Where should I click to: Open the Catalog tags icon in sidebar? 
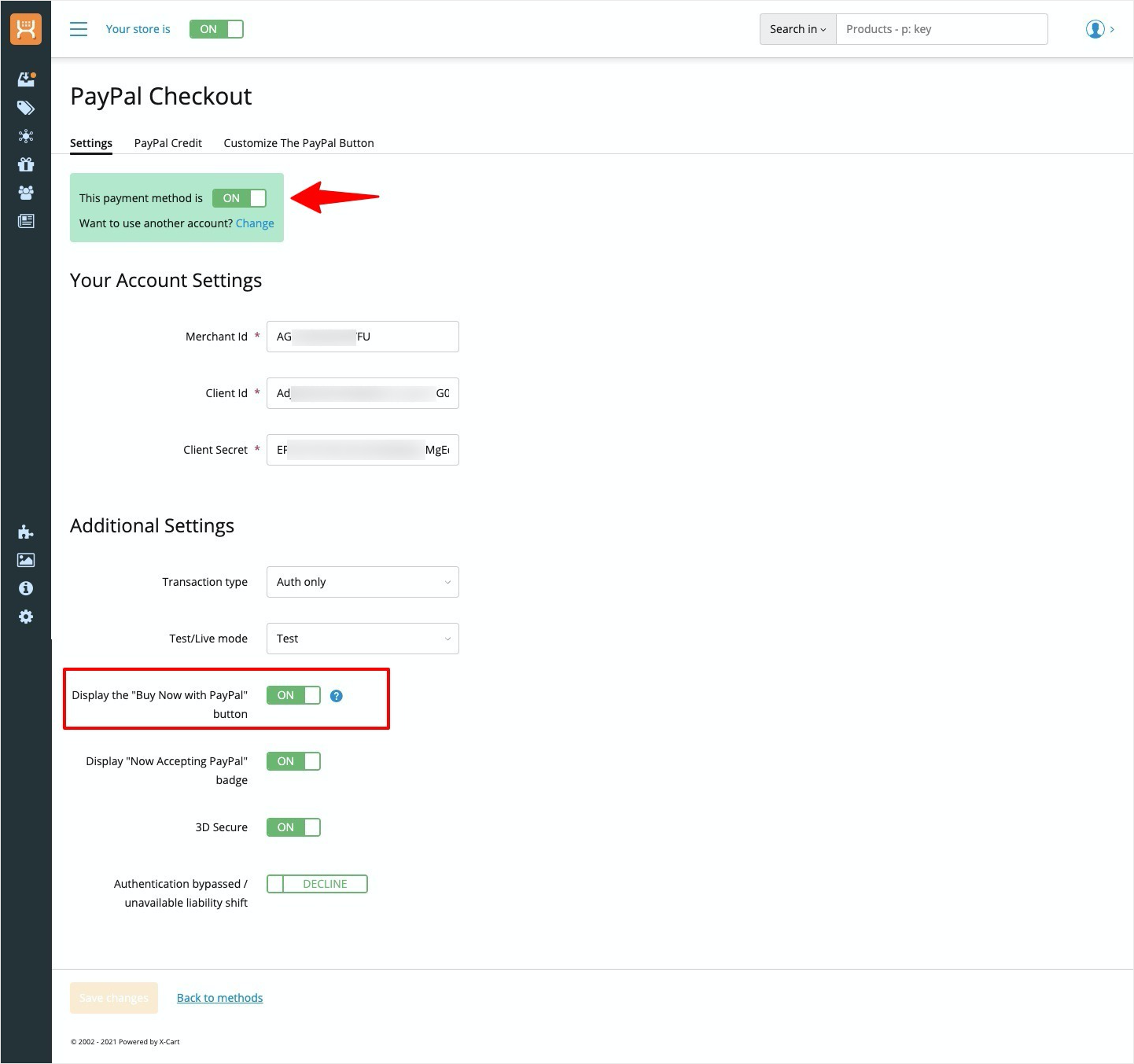(x=26, y=108)
